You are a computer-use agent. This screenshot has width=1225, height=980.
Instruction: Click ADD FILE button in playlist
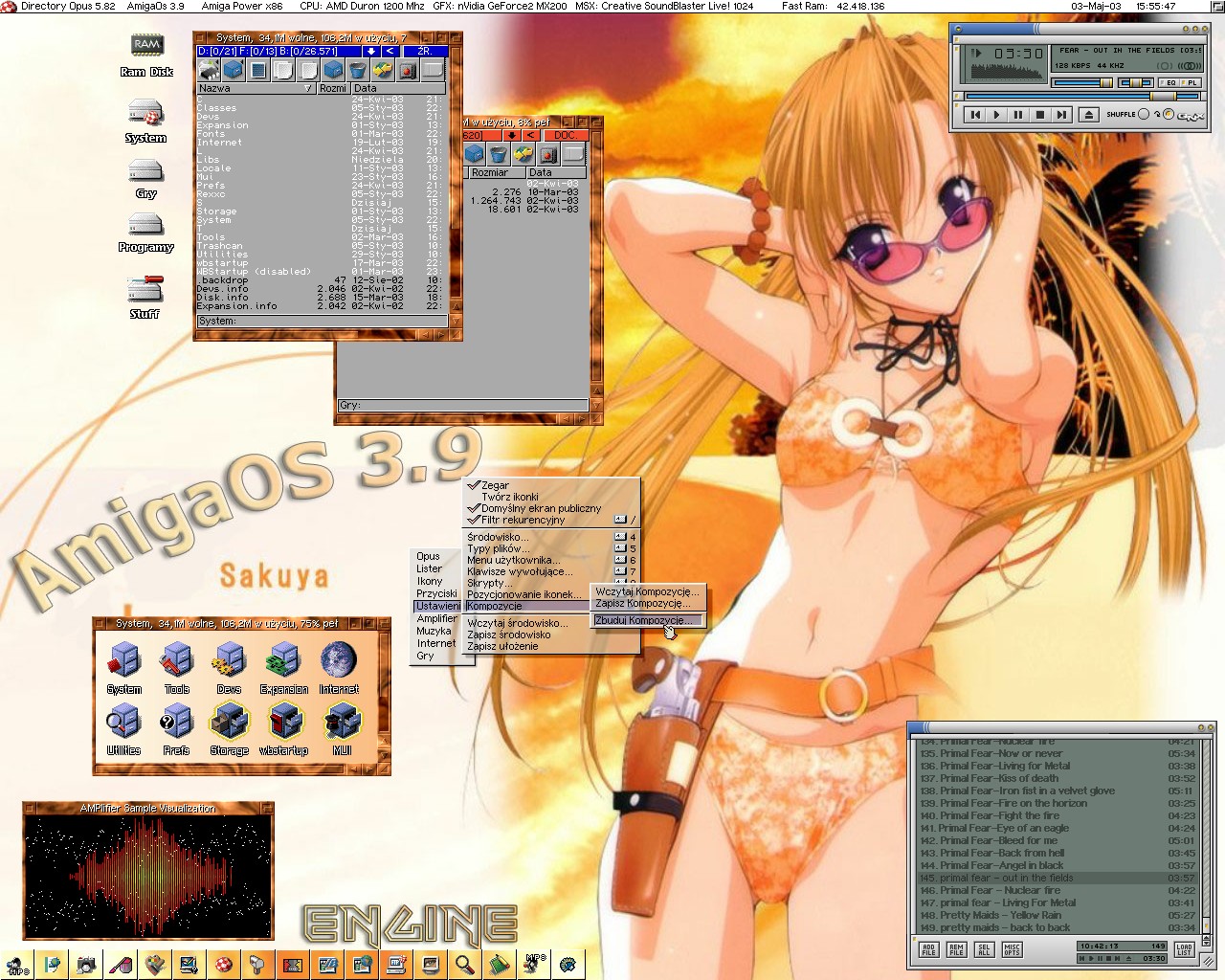tap(928, 949)
